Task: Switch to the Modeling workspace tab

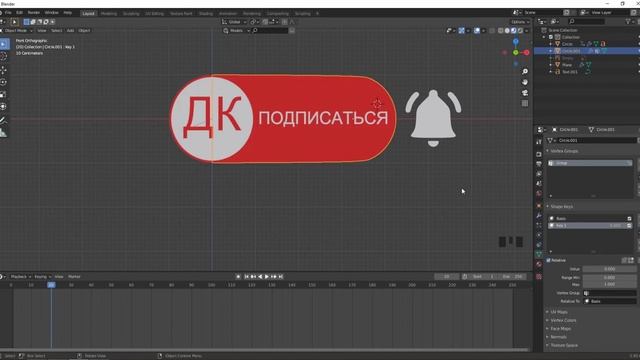Action: [x=109, y=13]
